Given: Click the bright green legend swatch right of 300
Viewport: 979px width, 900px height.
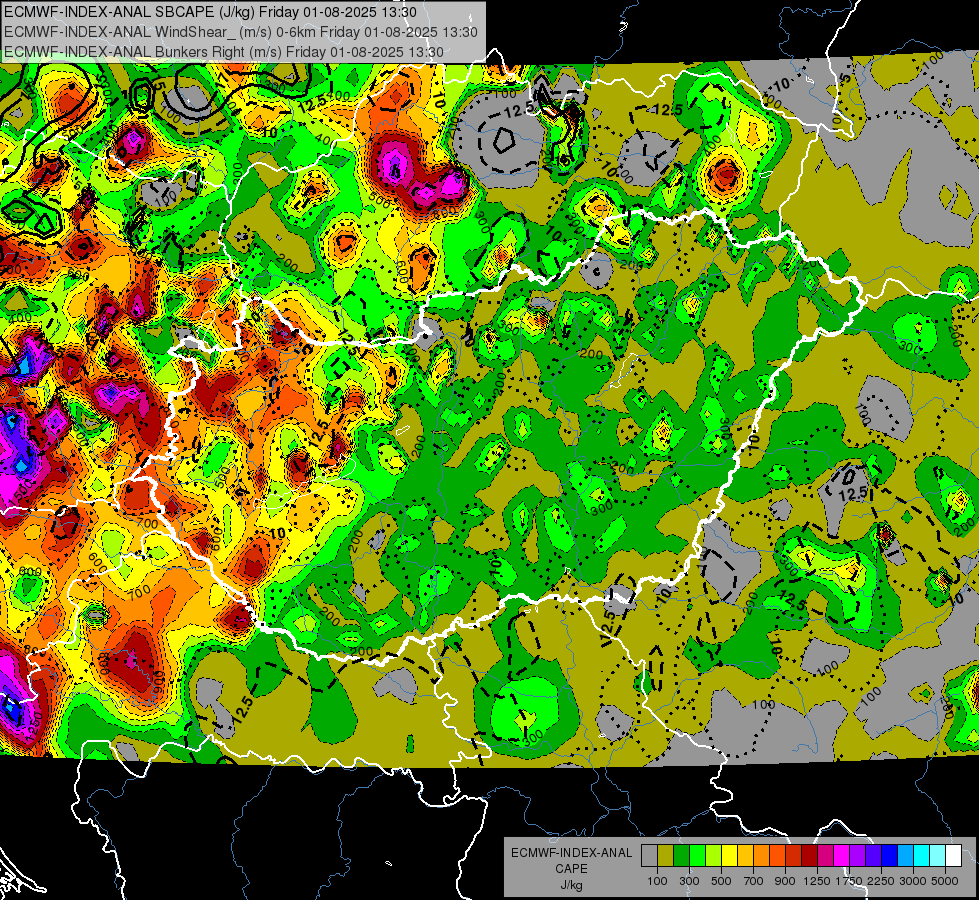Looking at the screenshot, I should click(697, 855).
